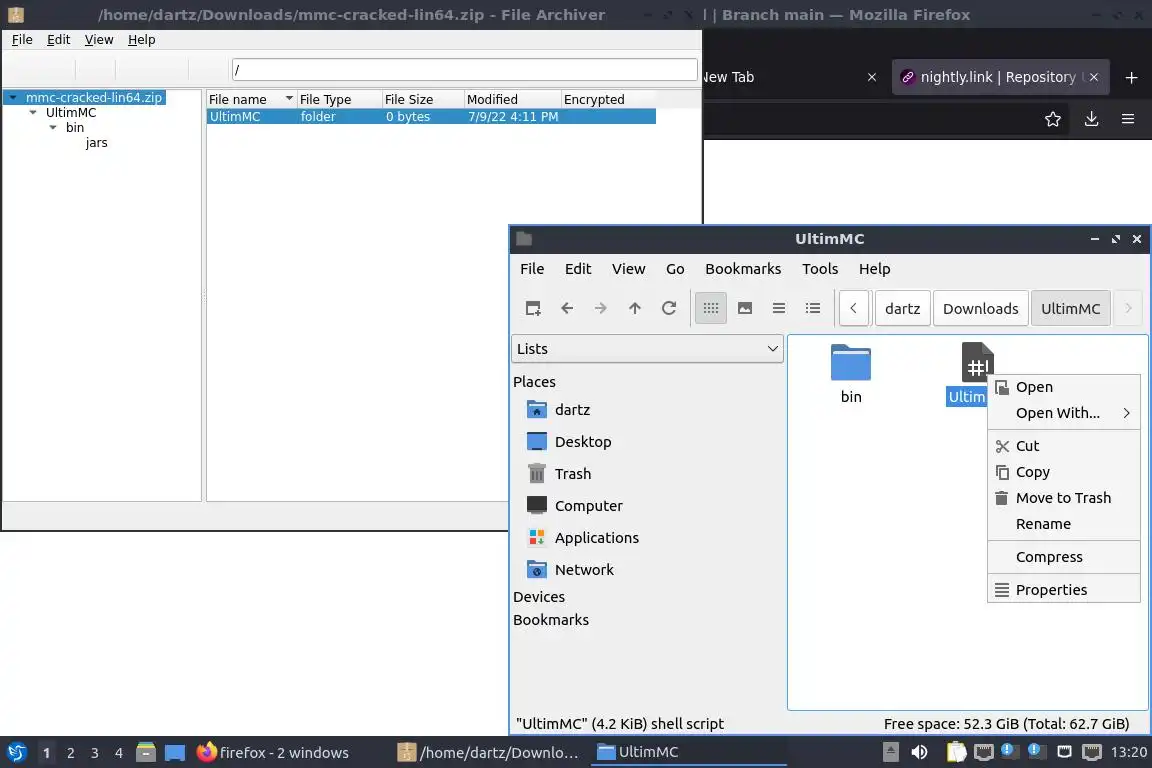Open the Edit menu in File Archiver

point(58,40)
